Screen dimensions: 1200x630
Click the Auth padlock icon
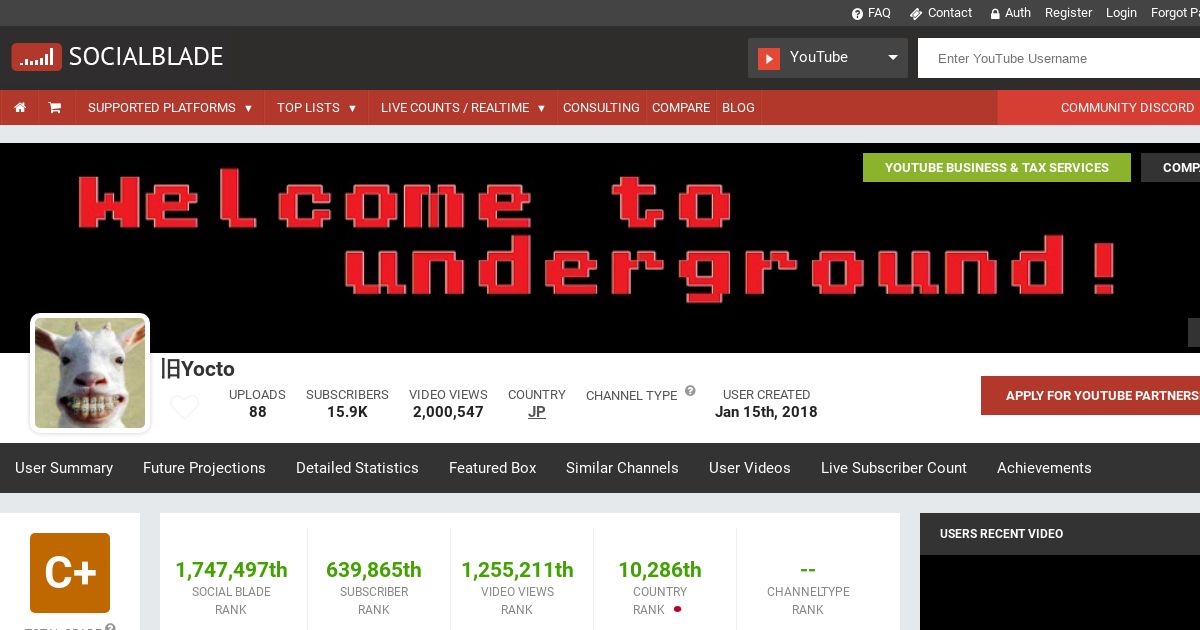[x=995, y=14]
